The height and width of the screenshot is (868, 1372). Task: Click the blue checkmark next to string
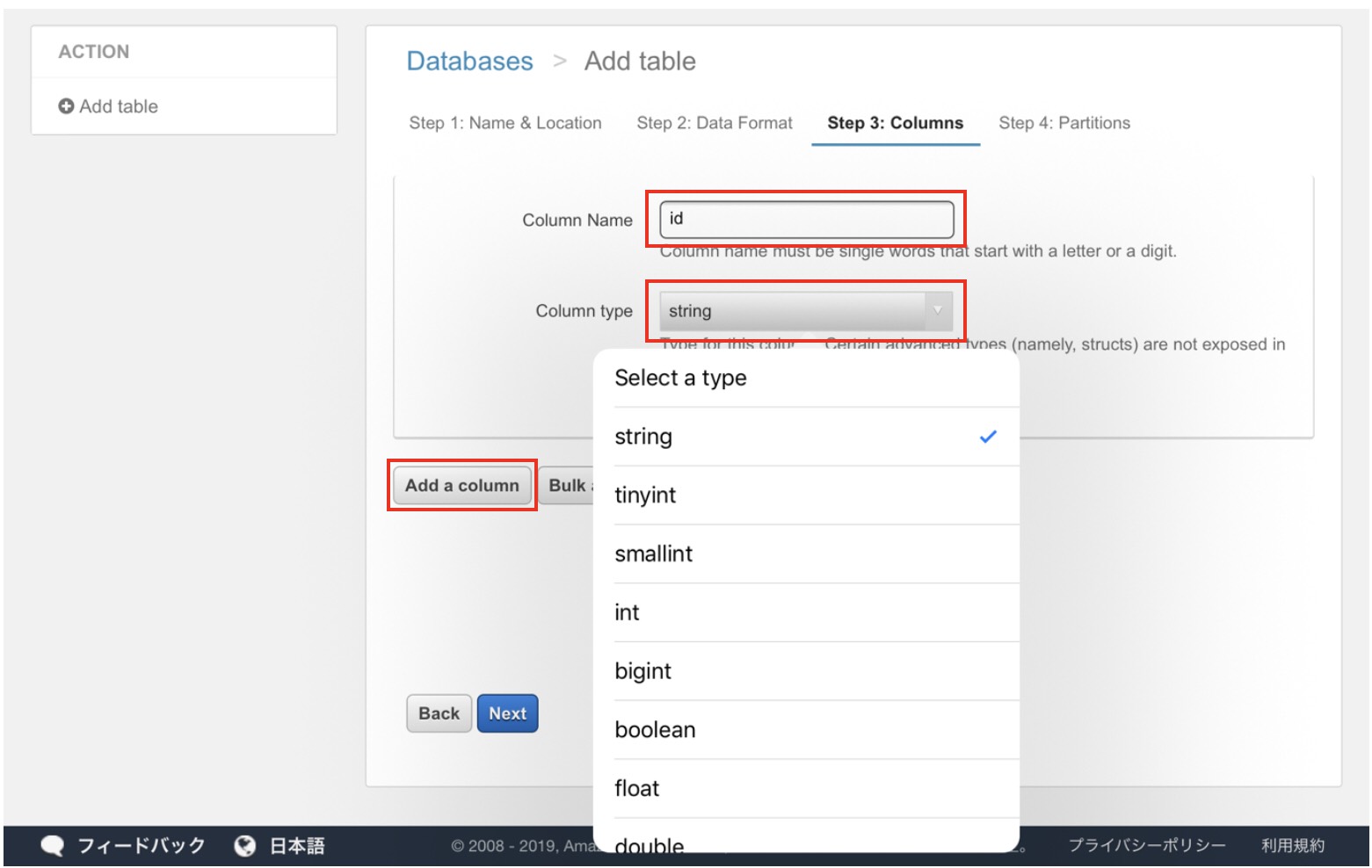988,437
